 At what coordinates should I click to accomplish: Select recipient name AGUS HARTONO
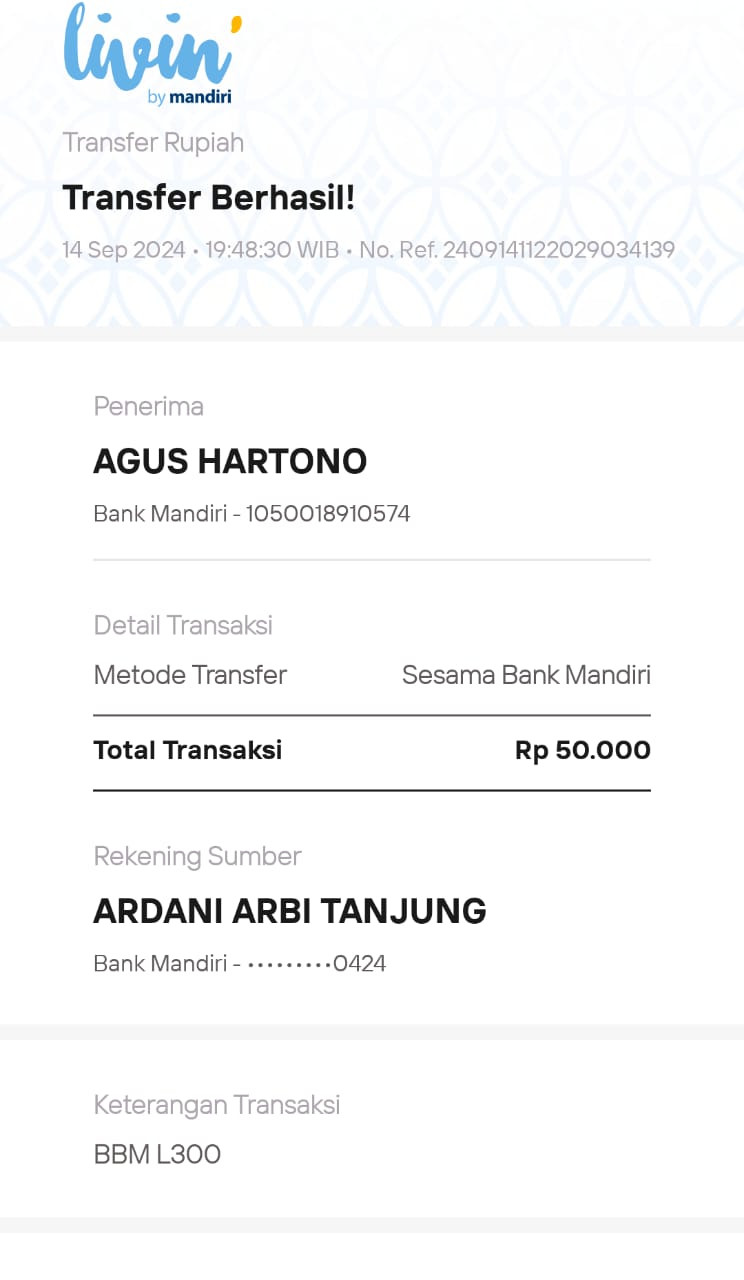230,461
